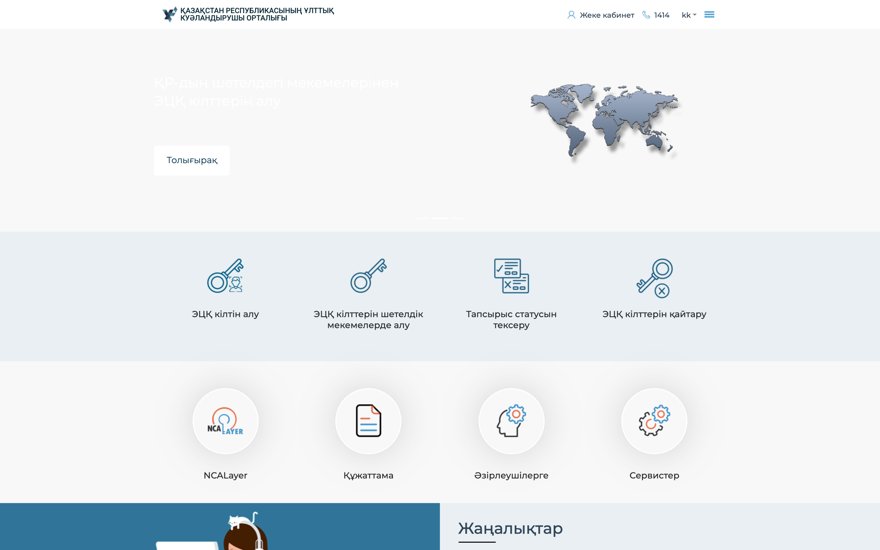Click the world map banner image

pos(605,121)
